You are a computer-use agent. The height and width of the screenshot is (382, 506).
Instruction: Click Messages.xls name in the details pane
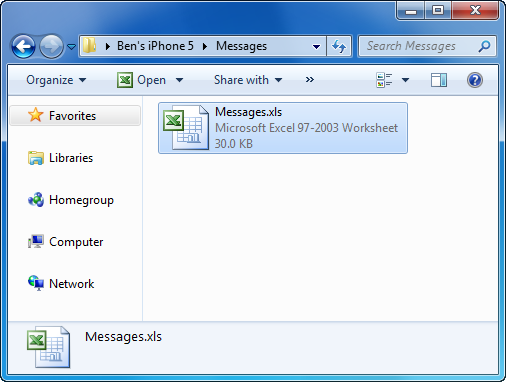123,337
